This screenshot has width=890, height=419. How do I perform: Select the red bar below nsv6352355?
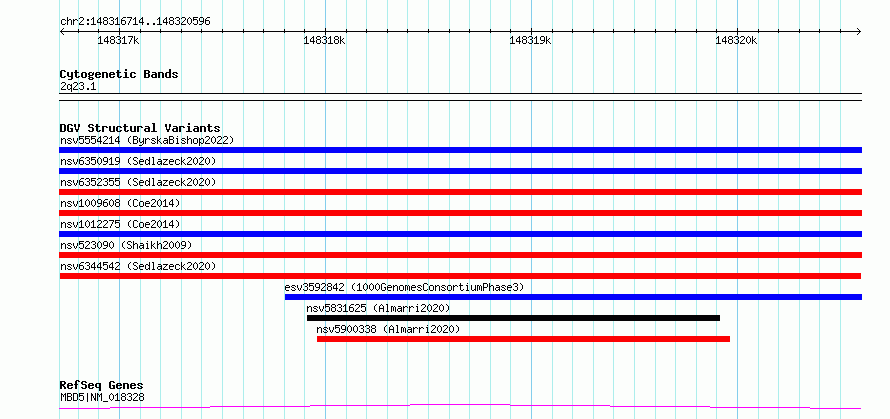coord(460,192)
